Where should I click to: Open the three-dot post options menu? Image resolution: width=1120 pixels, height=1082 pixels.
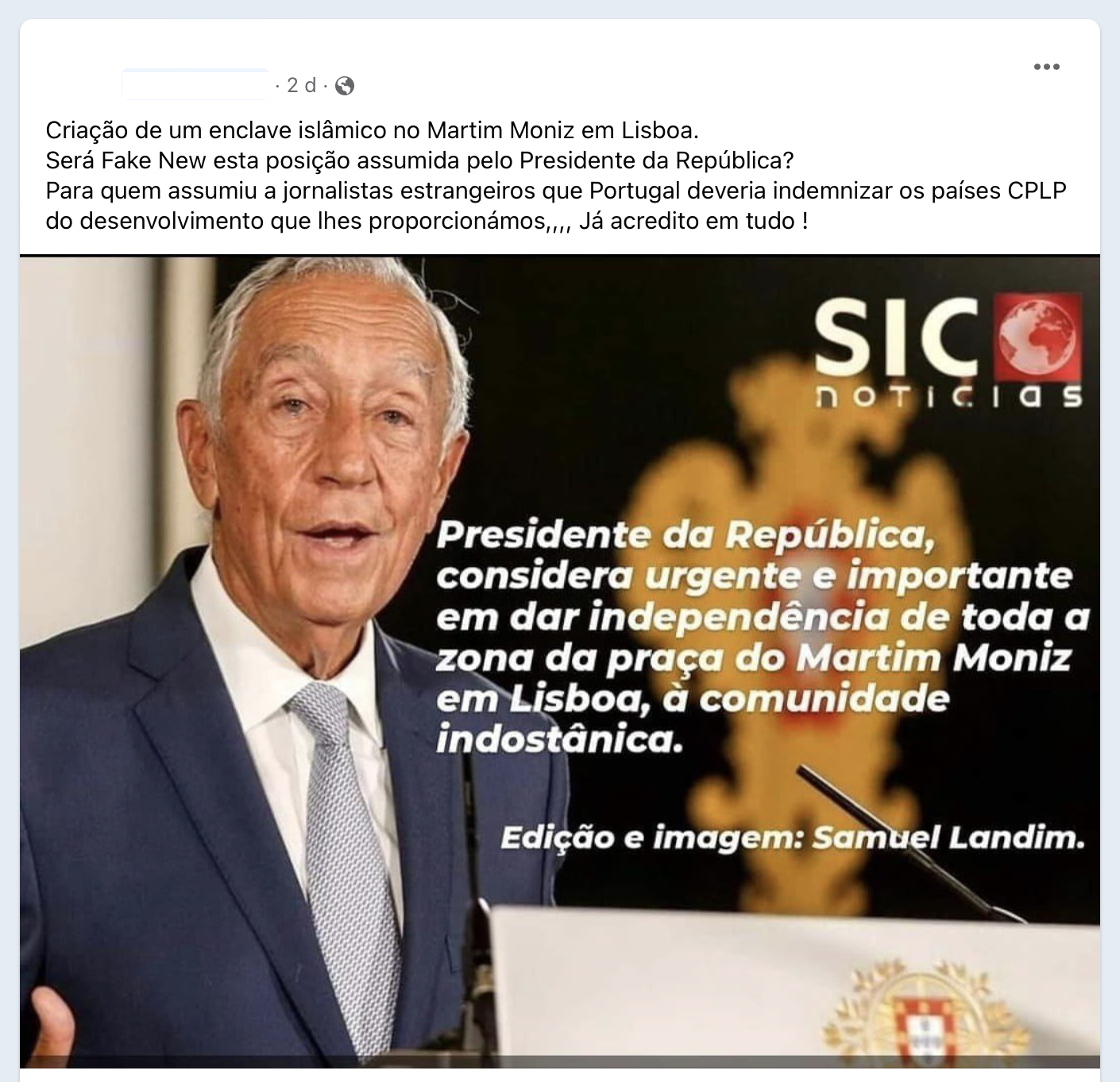coord(1046,67)
